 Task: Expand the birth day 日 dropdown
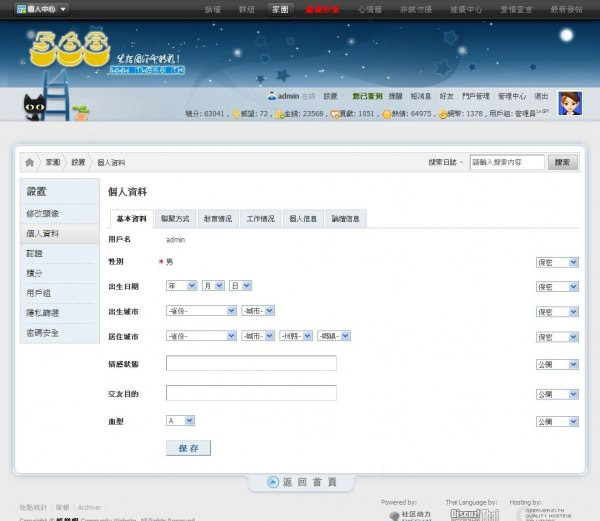click(240, 286)
